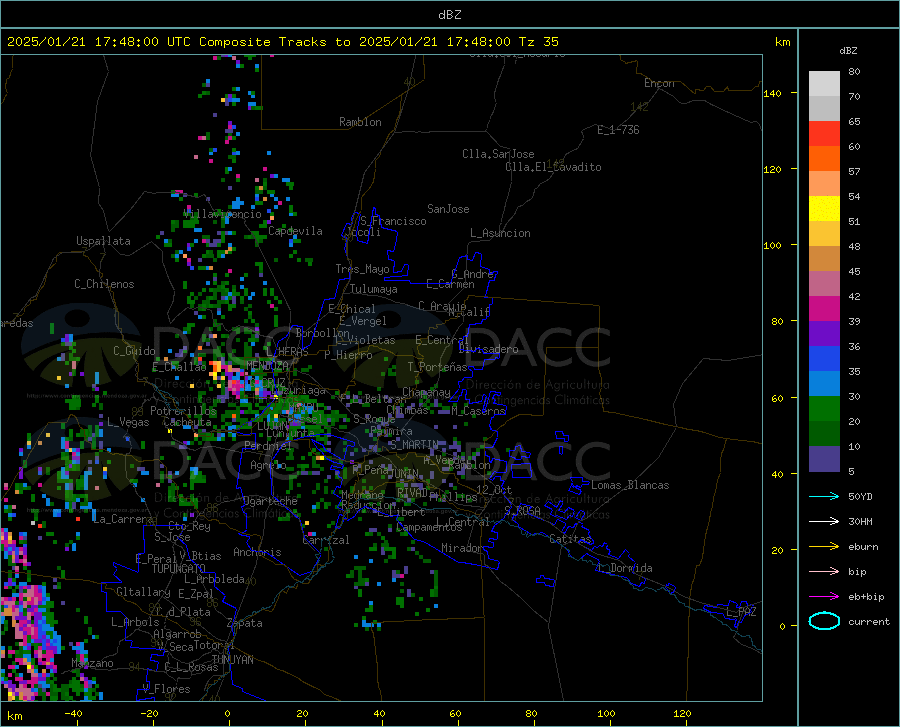Screen dimensions: 900x727
Task: Click the 'Tres_Mayo' map label
Action: pyautogui.click(x=362, y=269)
